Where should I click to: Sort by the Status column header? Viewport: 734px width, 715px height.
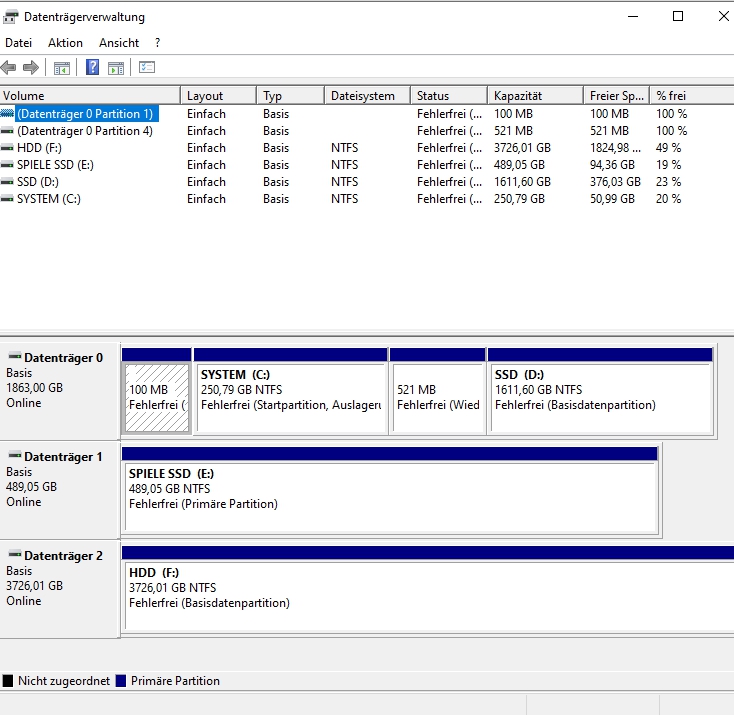[449, 96]
